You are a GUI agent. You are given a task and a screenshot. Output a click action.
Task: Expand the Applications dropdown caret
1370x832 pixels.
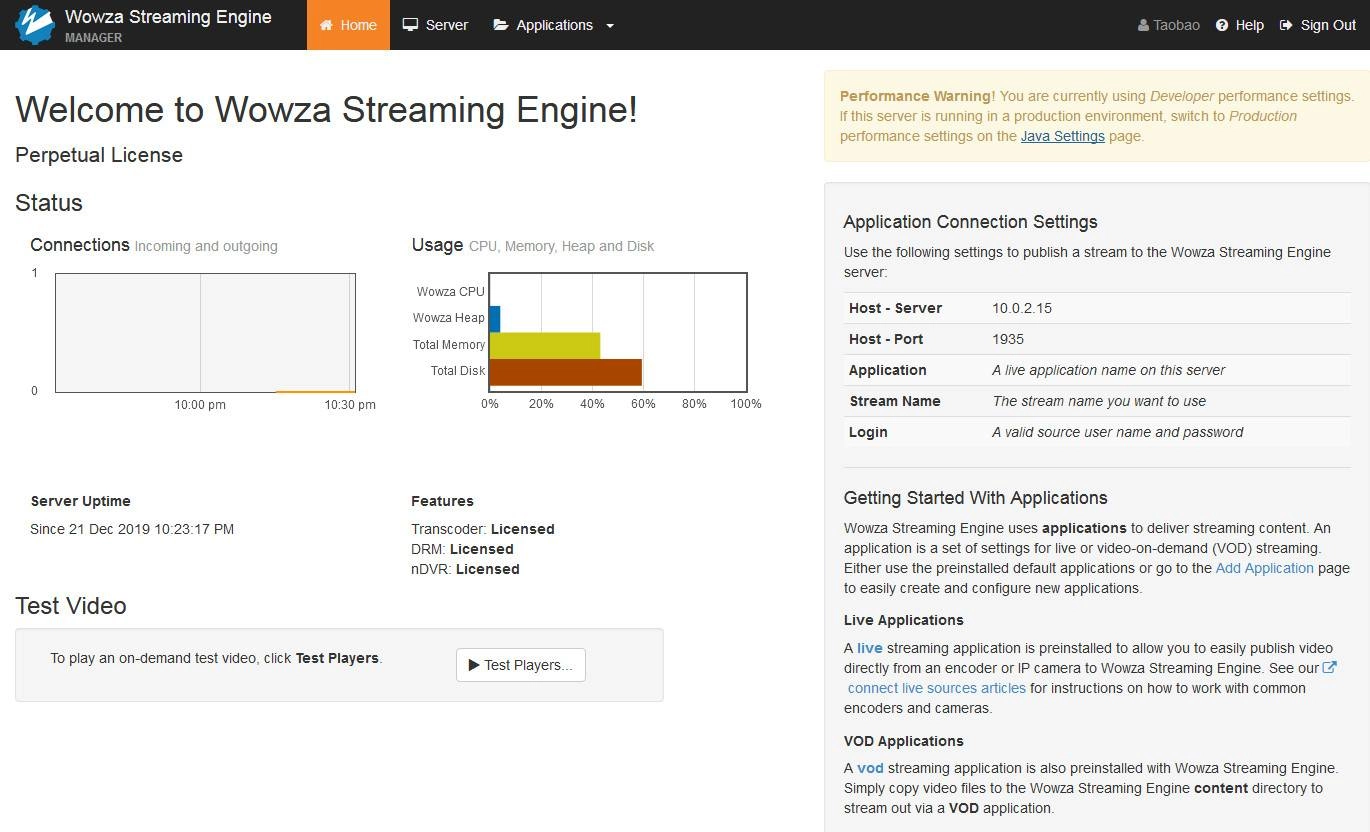point(610,26)
